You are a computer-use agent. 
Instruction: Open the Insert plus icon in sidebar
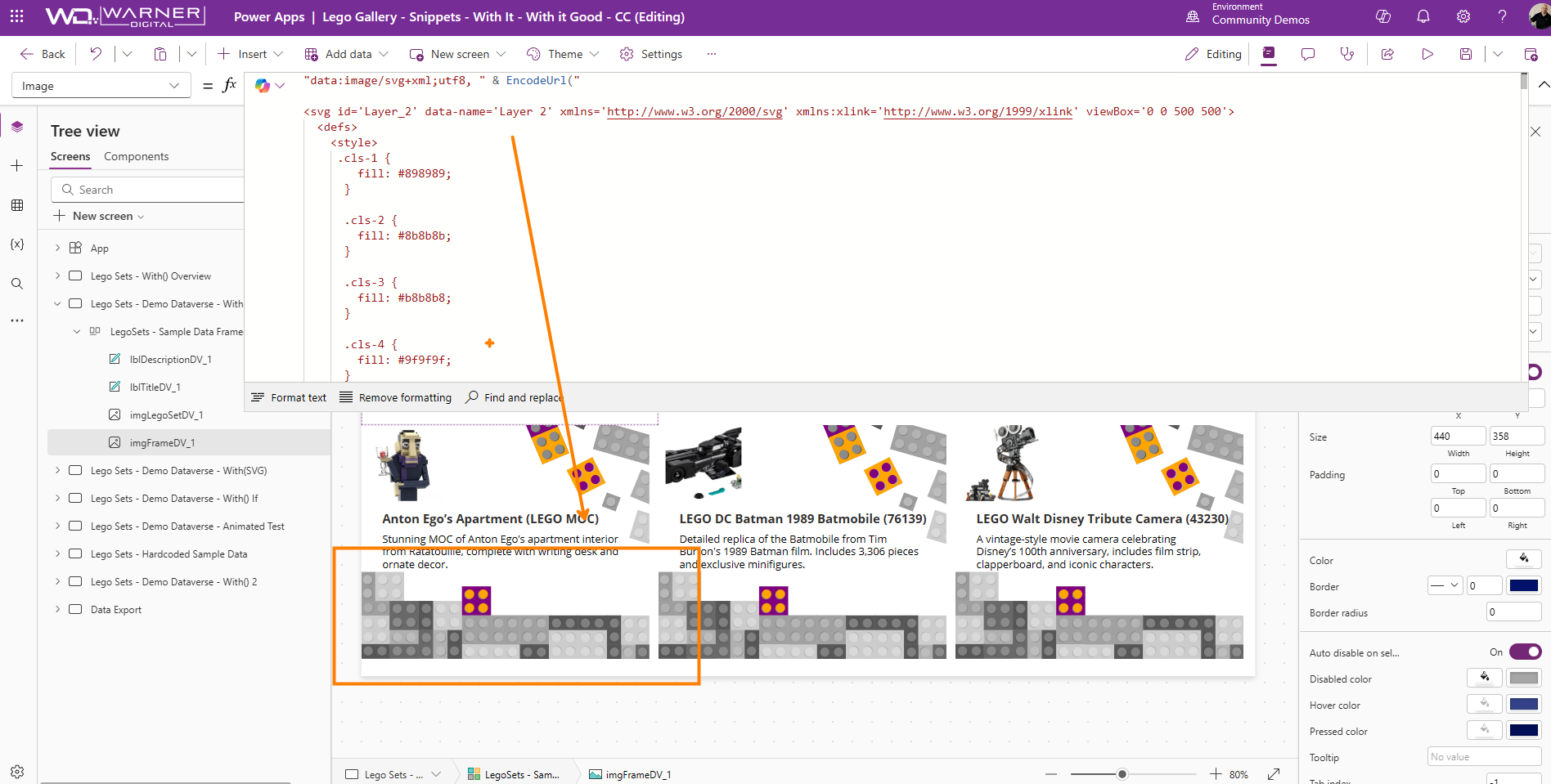point(17,166)
